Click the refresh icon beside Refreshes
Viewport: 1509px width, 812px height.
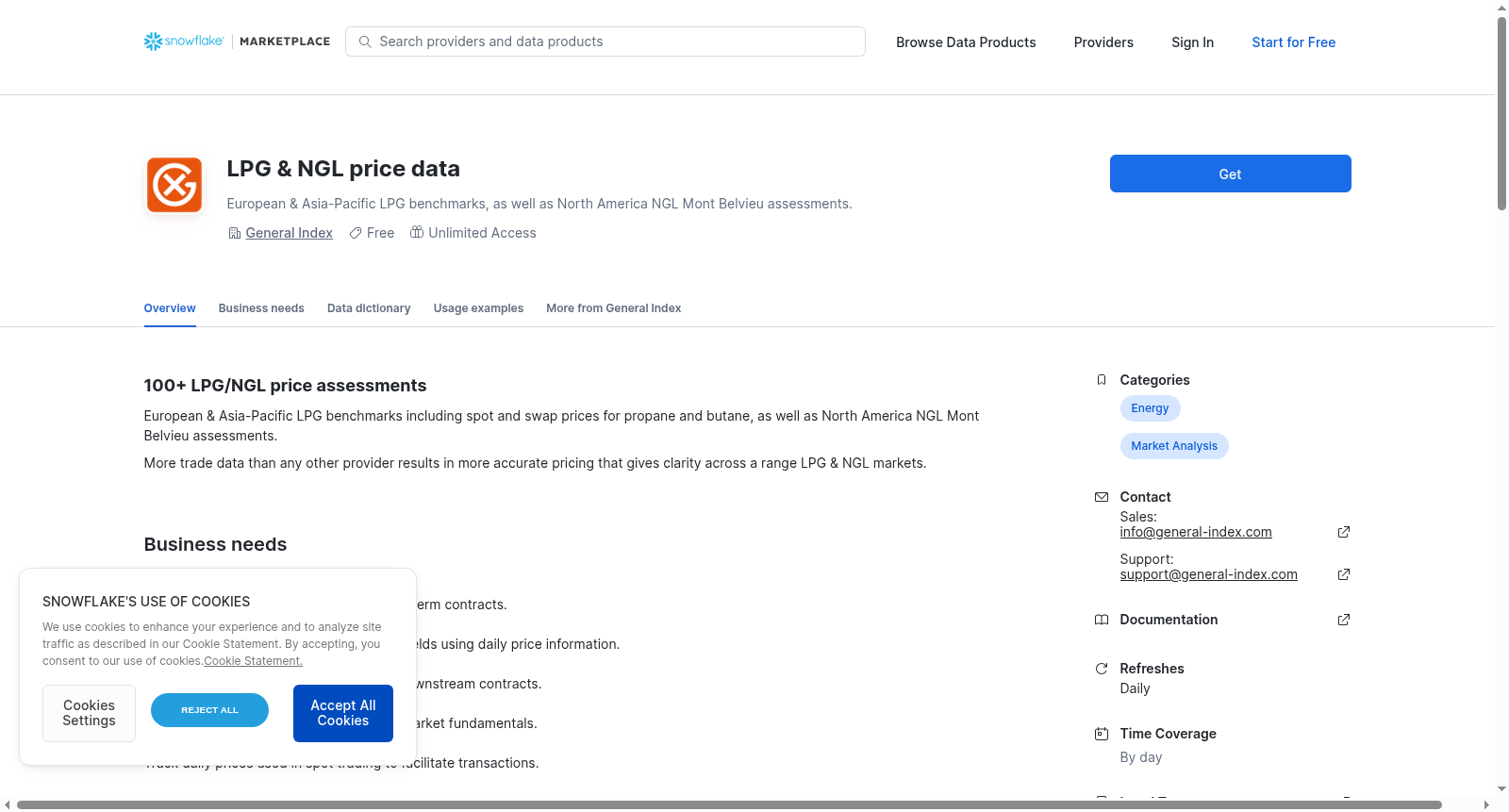(x=1101, y=669)
